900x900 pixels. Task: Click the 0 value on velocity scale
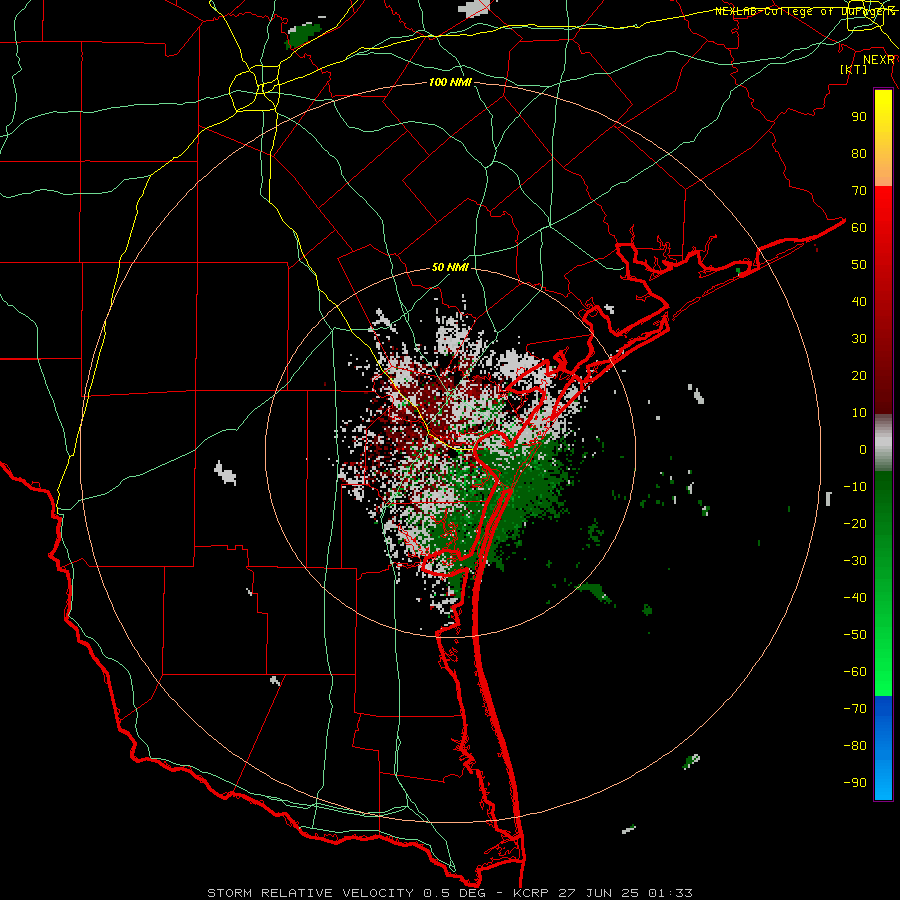tap(863, 449)
